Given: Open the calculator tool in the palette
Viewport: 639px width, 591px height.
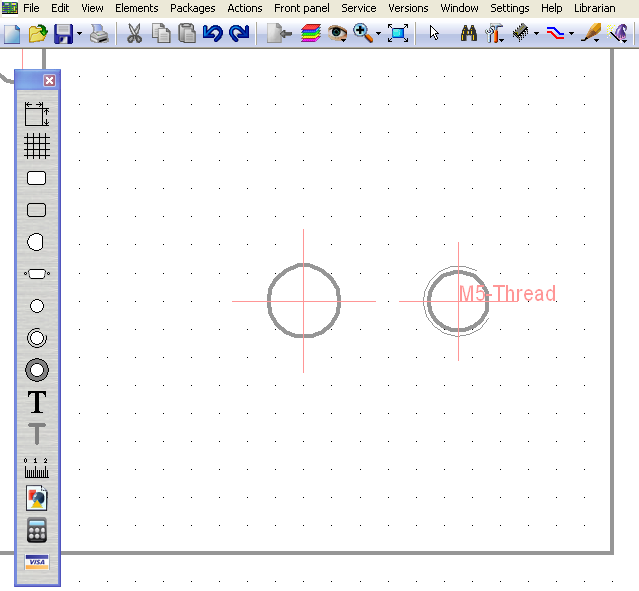Looking at the screenshot, I should pyautogui.click(x=37, y=530).
